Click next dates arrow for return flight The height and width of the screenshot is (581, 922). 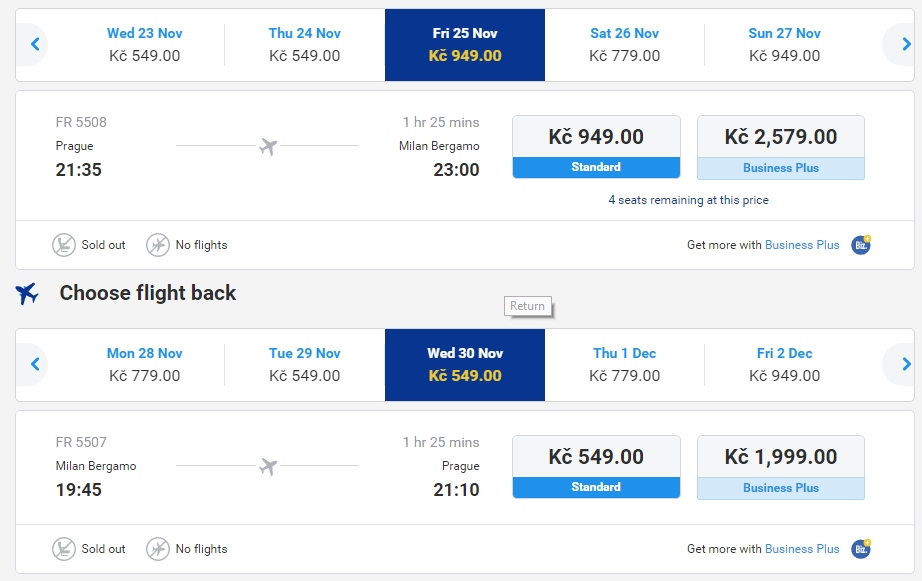click(905, 364)
